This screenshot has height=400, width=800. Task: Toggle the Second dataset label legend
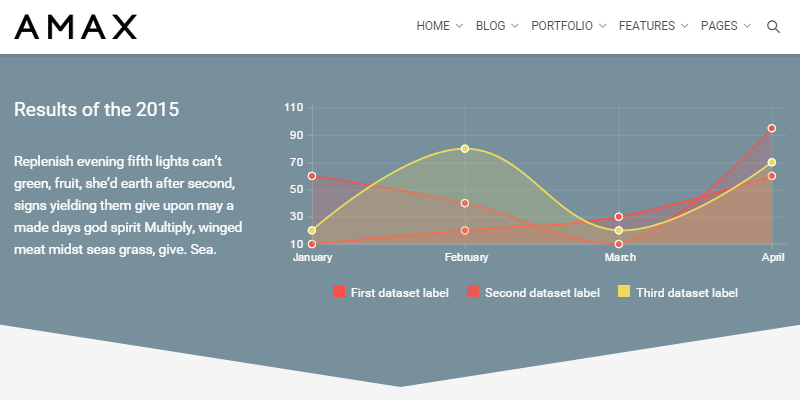541,292
